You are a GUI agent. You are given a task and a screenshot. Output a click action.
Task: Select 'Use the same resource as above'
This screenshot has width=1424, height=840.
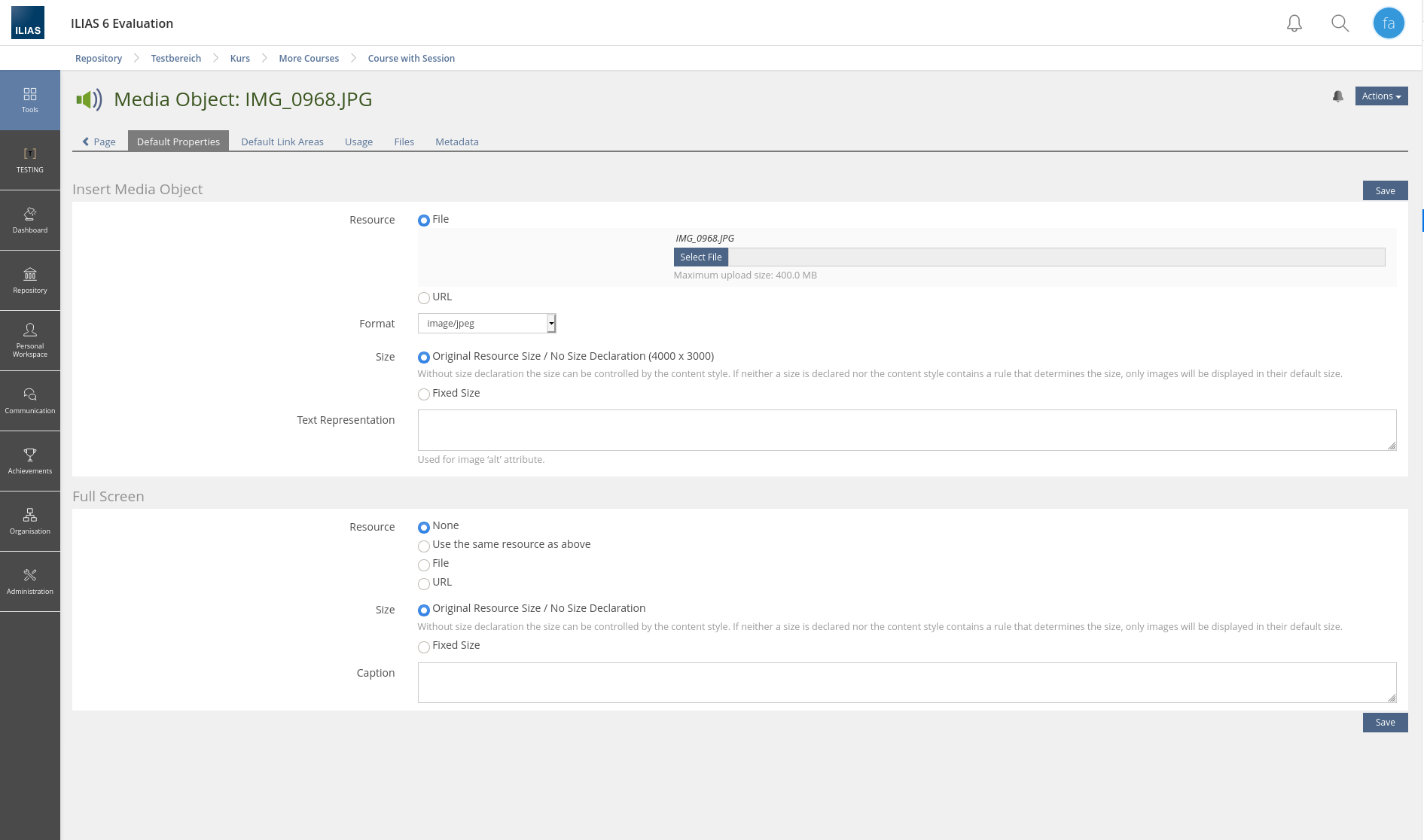point(424,546)
